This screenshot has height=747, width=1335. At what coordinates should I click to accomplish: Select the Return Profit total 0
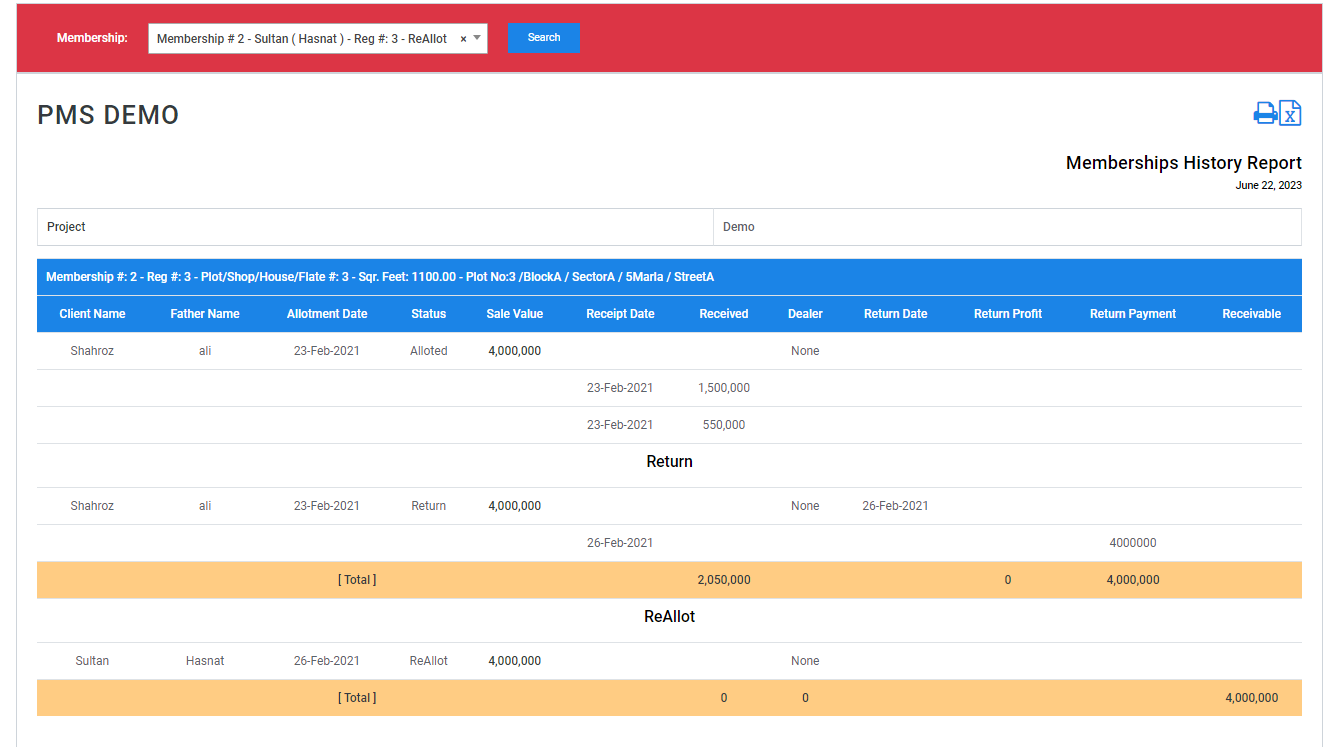(x=1008, y=580)
